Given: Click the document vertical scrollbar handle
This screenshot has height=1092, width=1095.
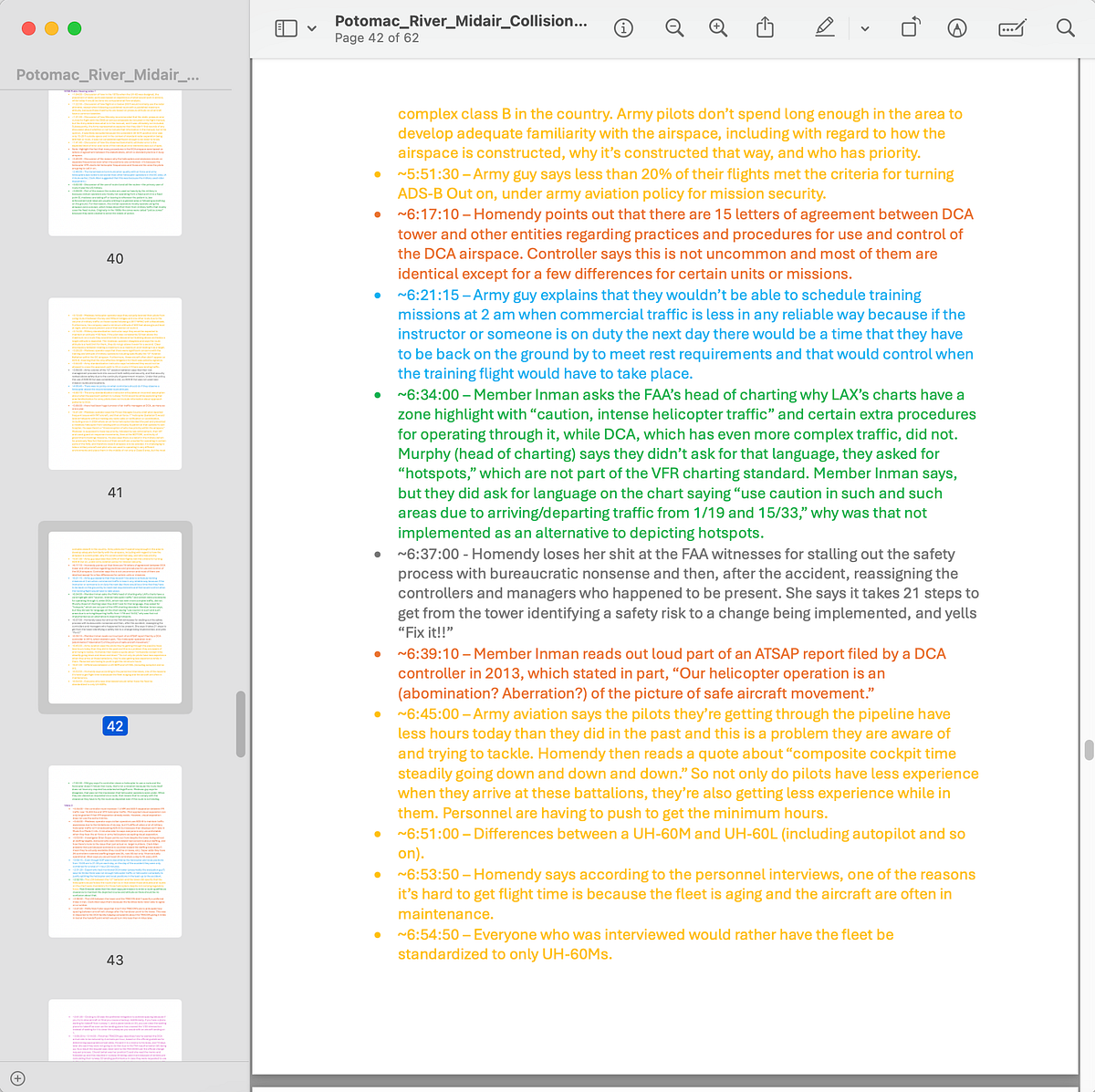Looking at the screenshot, I should (1089, 750).
